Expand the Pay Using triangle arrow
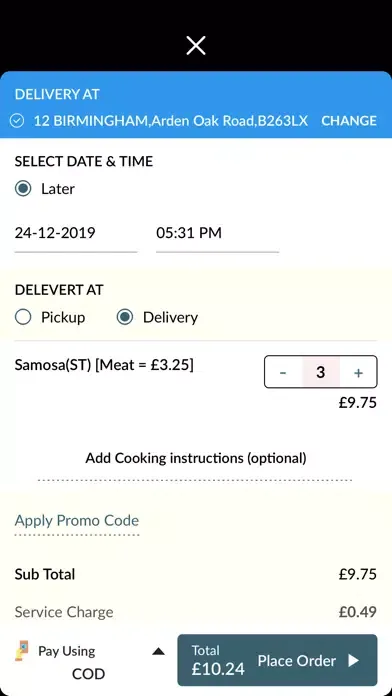The image size is (392, 696). click(x=158, y=652)
